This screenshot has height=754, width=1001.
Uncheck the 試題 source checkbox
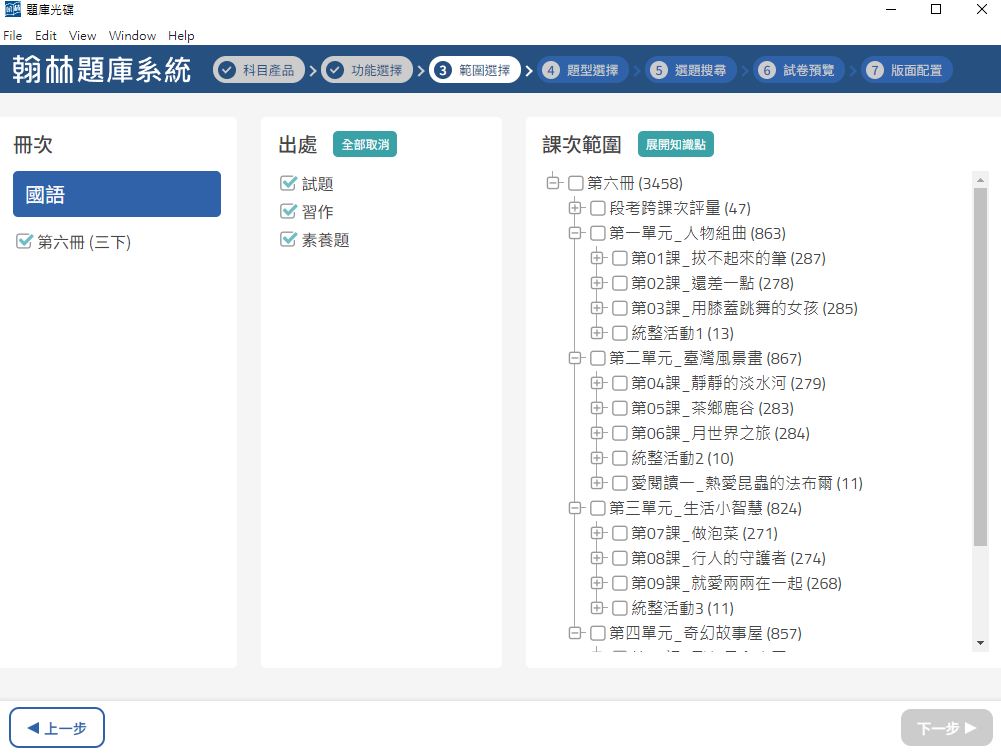point(289,183)
